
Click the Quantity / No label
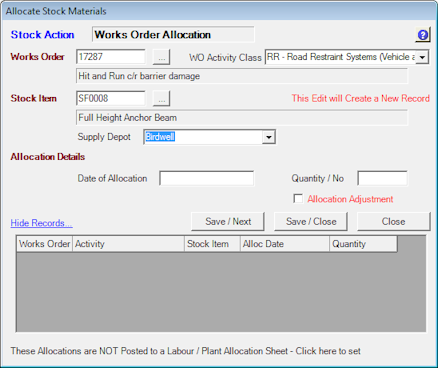click(318, 178)
